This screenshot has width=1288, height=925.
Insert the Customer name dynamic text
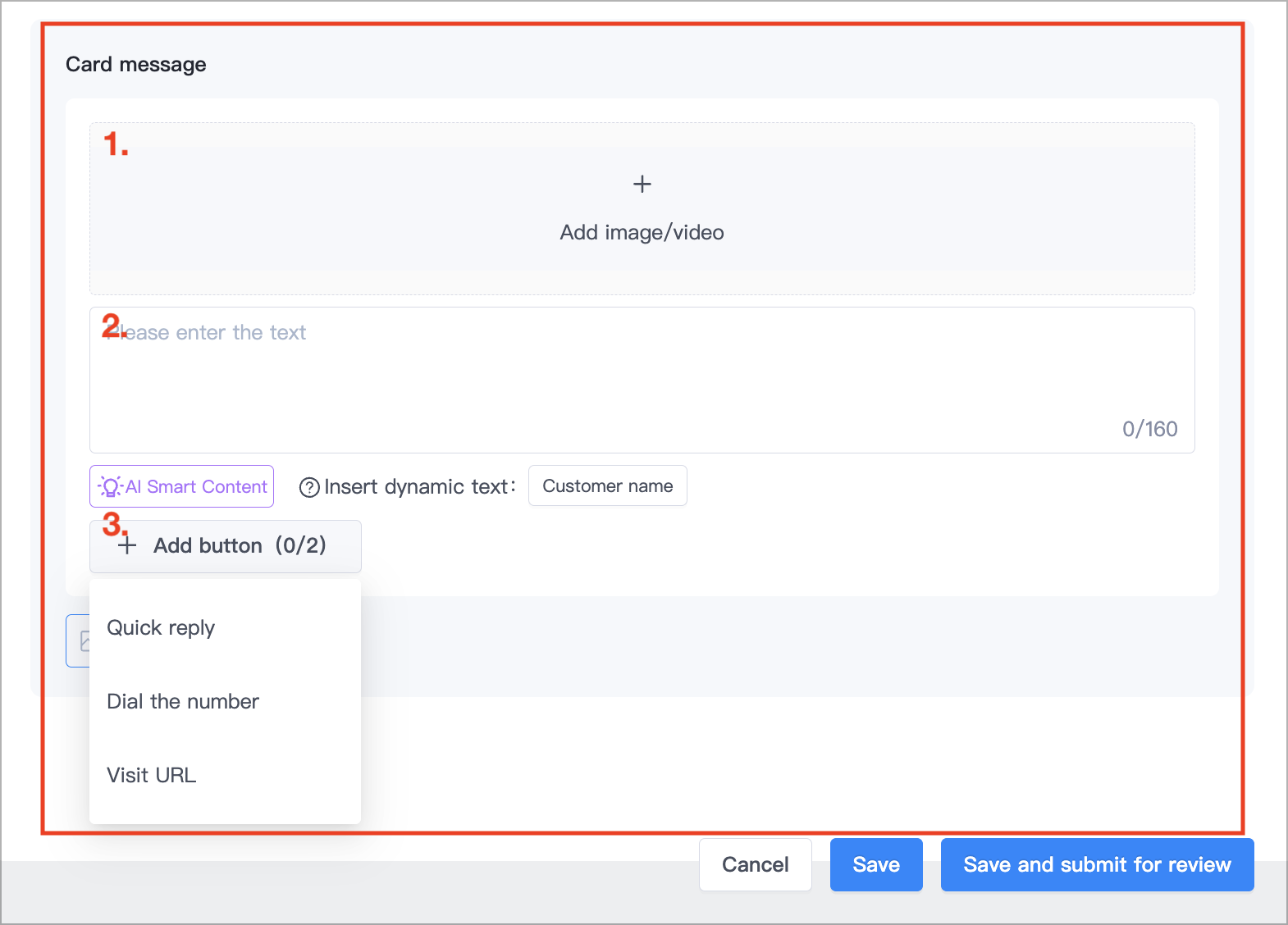[608, 486]
